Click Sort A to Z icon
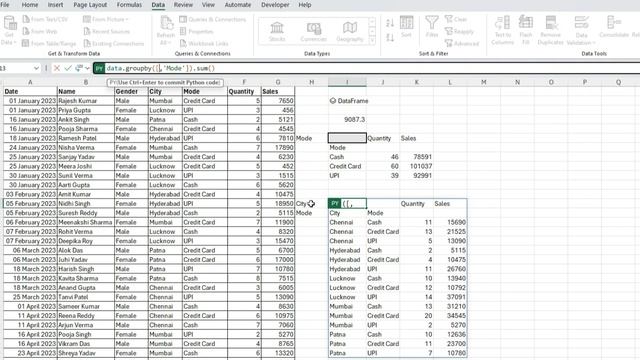Viewport: 640px width, 360px height. [x=390, y=23]
